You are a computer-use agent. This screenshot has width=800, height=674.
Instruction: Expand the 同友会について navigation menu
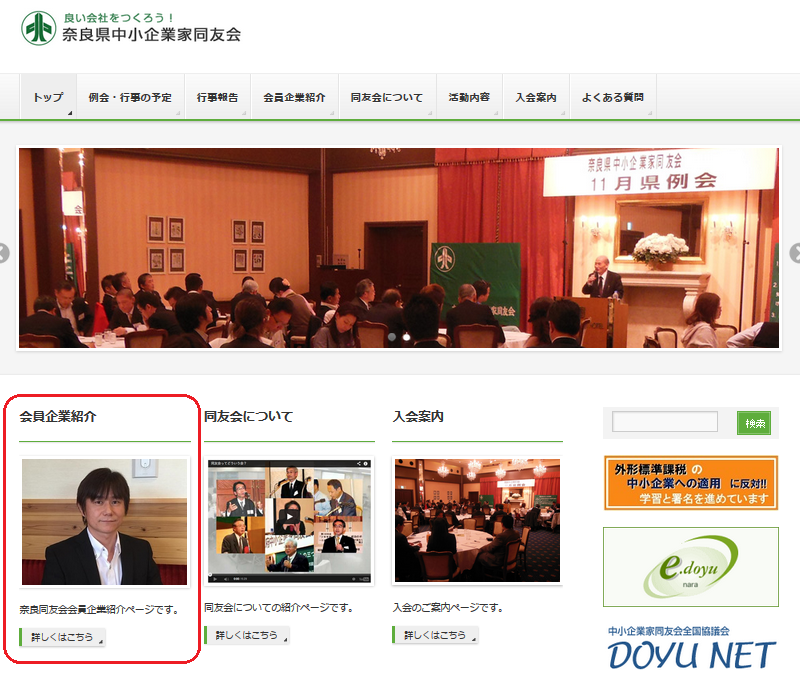(387, 97)
